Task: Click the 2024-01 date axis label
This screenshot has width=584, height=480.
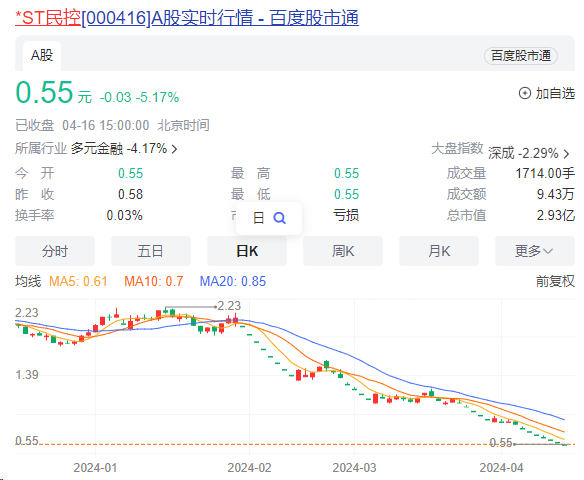Action: click(95, 468)
